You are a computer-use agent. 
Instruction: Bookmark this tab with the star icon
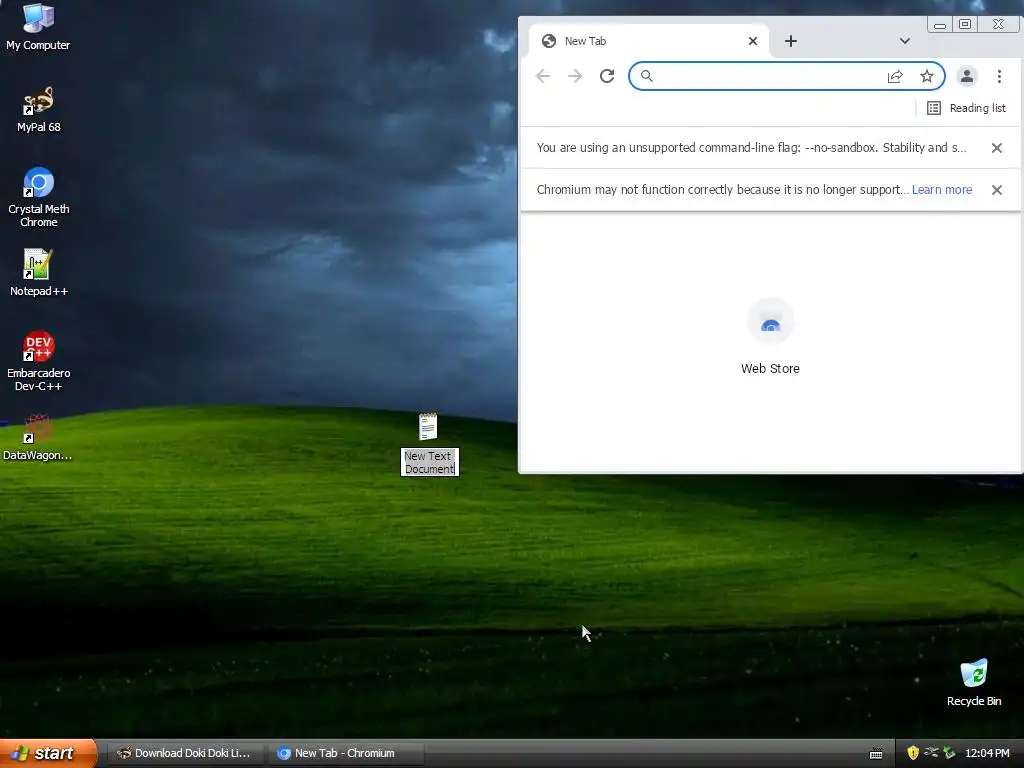pos(927,76)
